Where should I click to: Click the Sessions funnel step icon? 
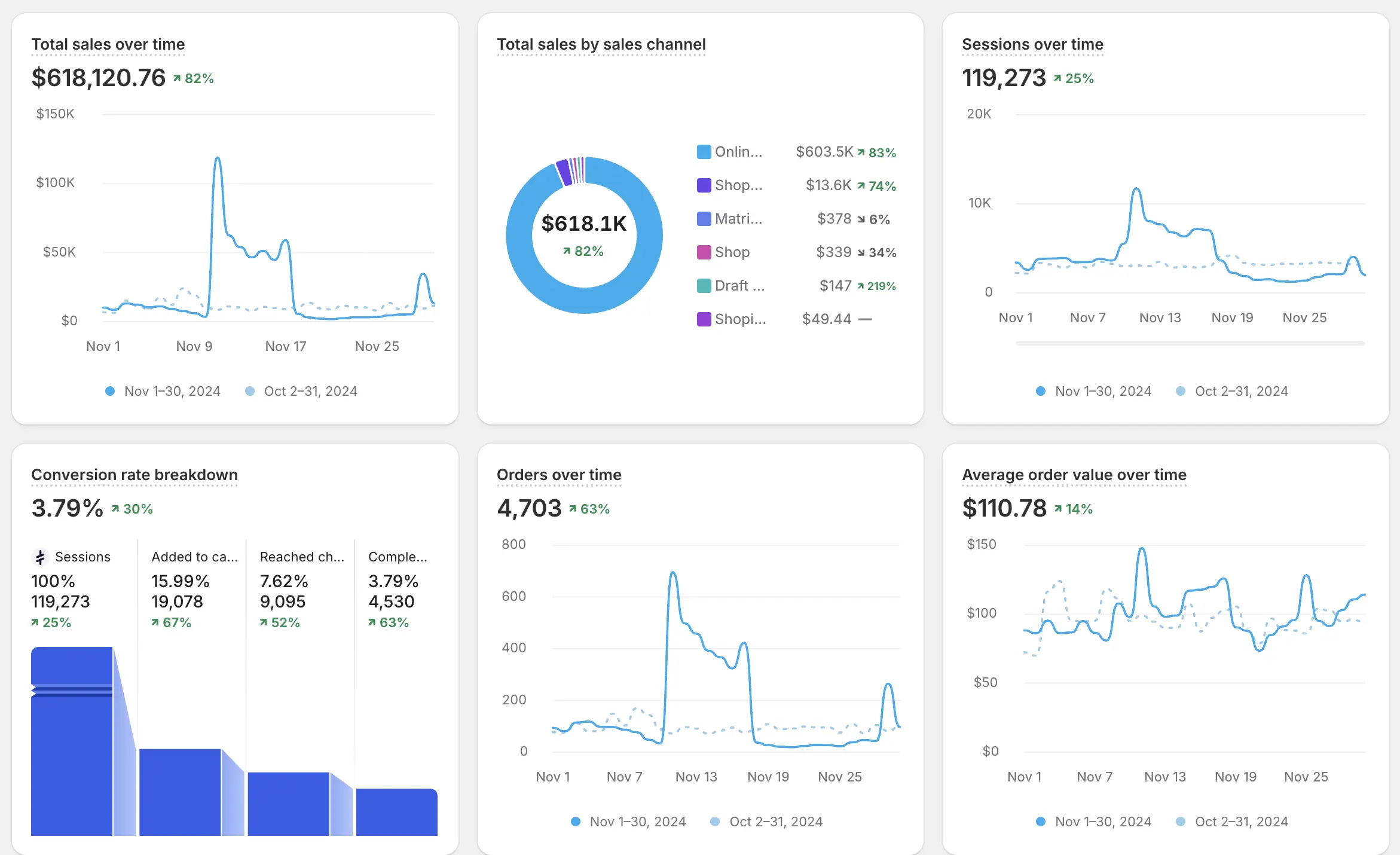point(40,557)
